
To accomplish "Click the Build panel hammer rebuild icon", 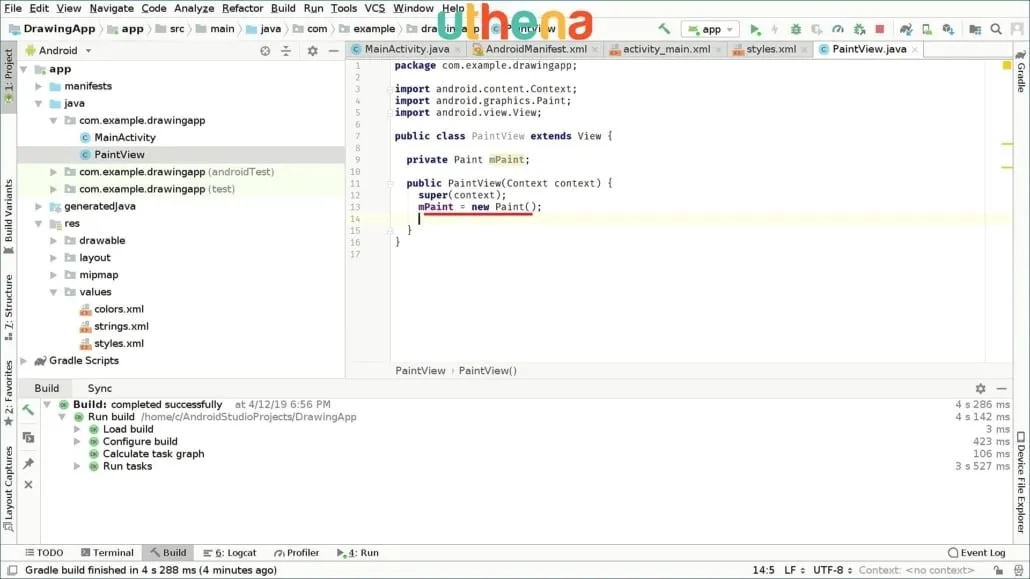I will click(28, 410).
